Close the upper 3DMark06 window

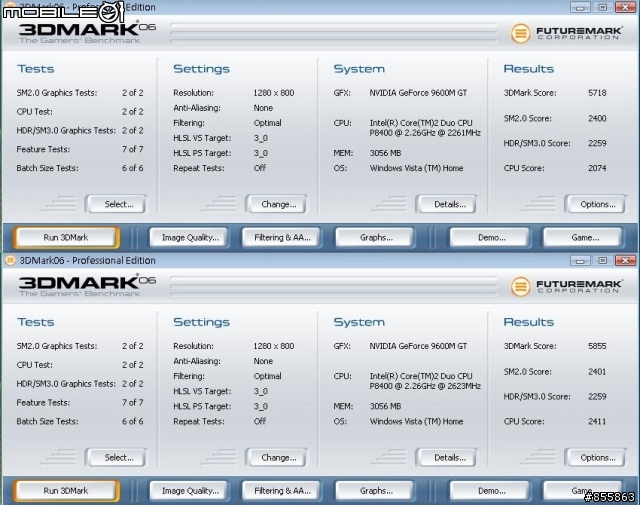(x=625, y=7)
